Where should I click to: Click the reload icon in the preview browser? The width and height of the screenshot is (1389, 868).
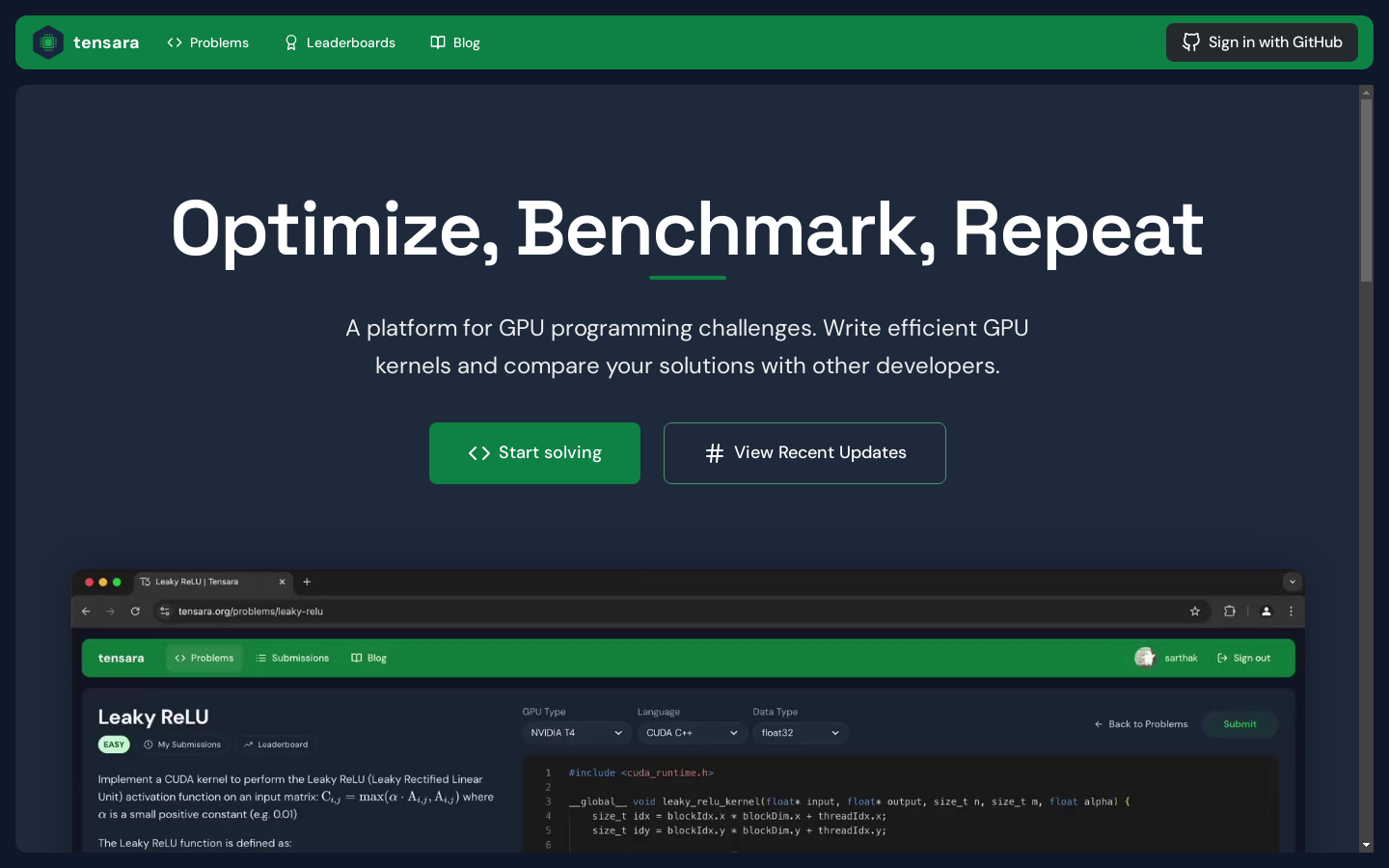pyautogui.click(x=135, y=611)
